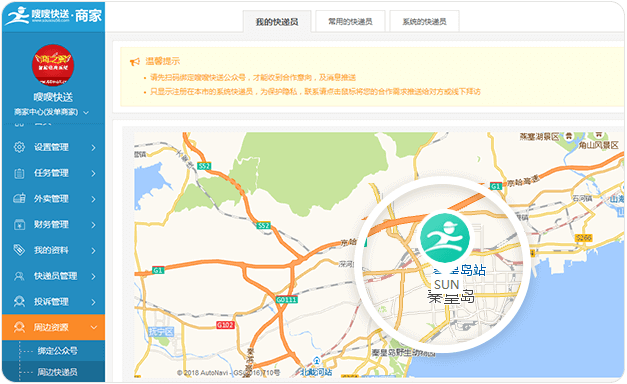Open the 周边快递员 submenu item
The width and height of the screenshot is (627, 384).
(x=58, y=372)
